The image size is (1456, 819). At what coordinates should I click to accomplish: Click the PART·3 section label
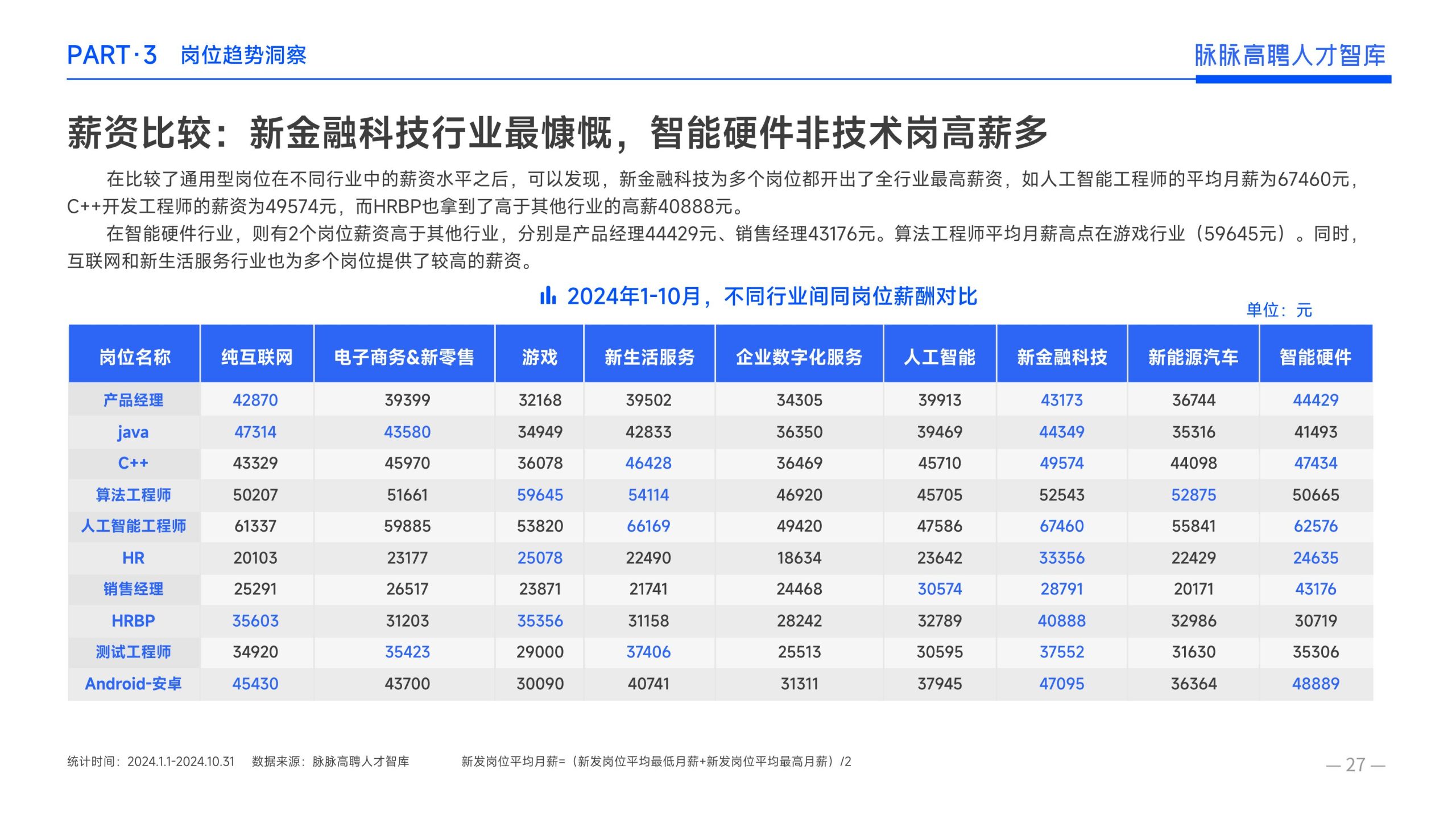(x=112, y=55)
